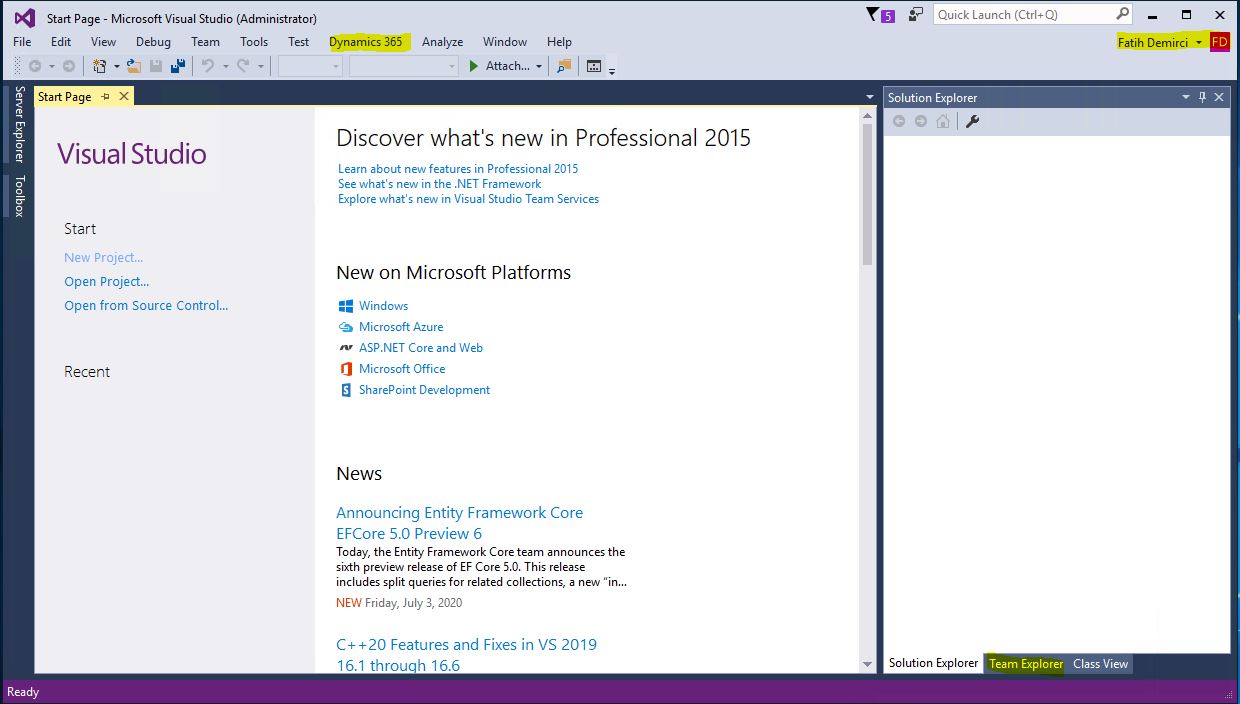
Task: Open the Toolbox side tab
Action: (x=18, y=196)
